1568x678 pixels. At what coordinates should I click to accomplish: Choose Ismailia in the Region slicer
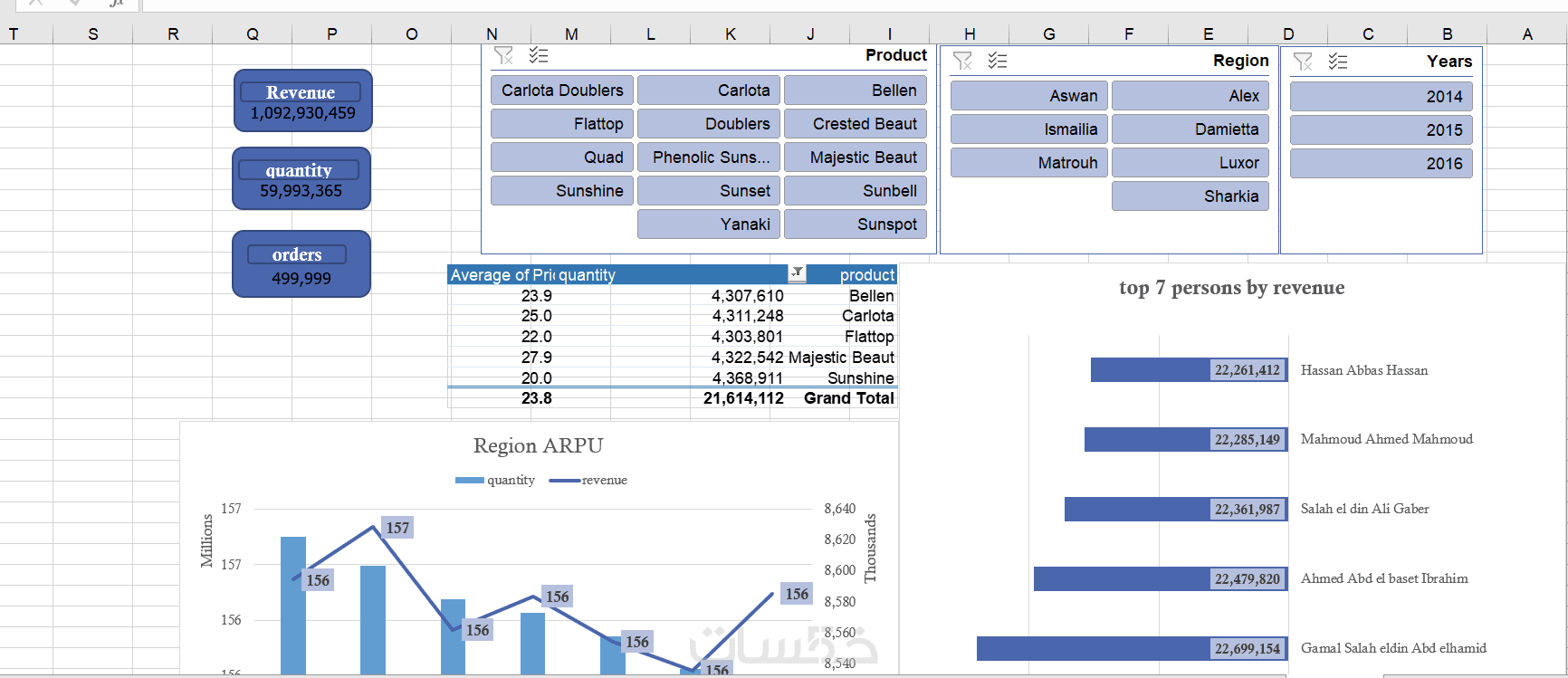click(x=1029, y=129)
